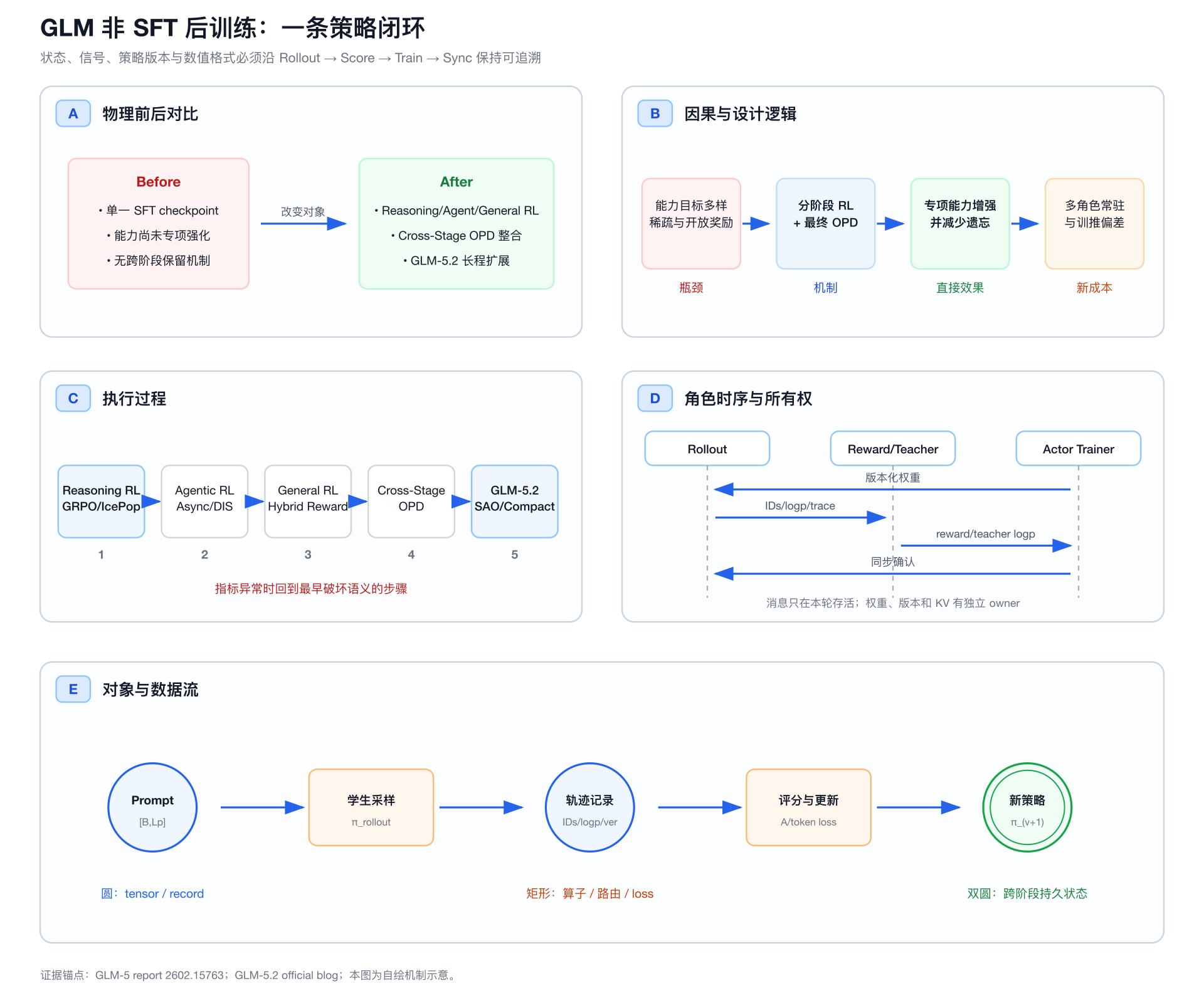This screenshot has height=1003, width=1204.
Task: Click the 单一 SFT checkpoint bullet
Action: pos(159,211)
